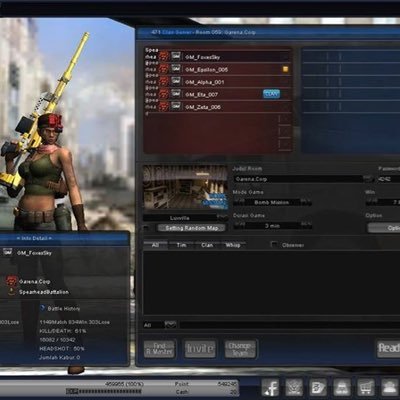Open the clan emblem icon in bottom bar

pos(294,388)
